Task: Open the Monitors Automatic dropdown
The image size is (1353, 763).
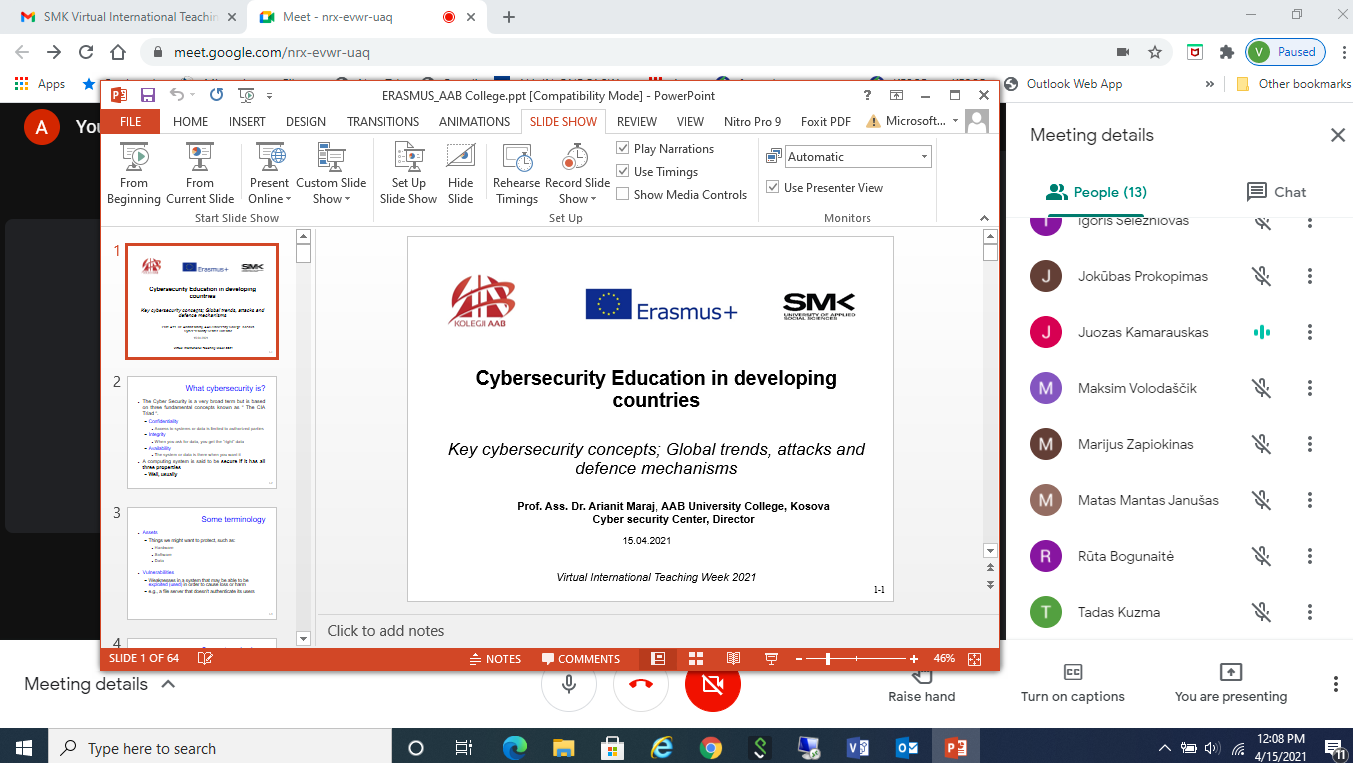Action: point(924,157)
